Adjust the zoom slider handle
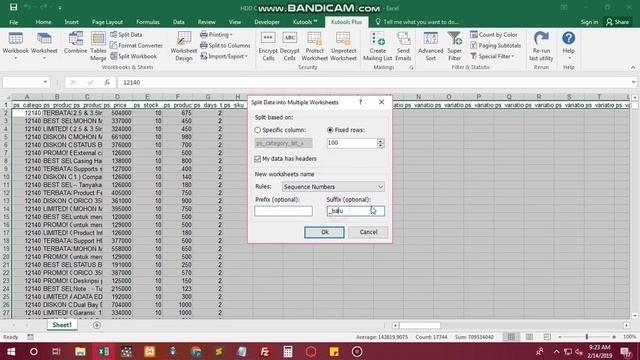Image resolution: width=640 pixels, height=360 pixels. pyautogui.click(x=587, y=337)
